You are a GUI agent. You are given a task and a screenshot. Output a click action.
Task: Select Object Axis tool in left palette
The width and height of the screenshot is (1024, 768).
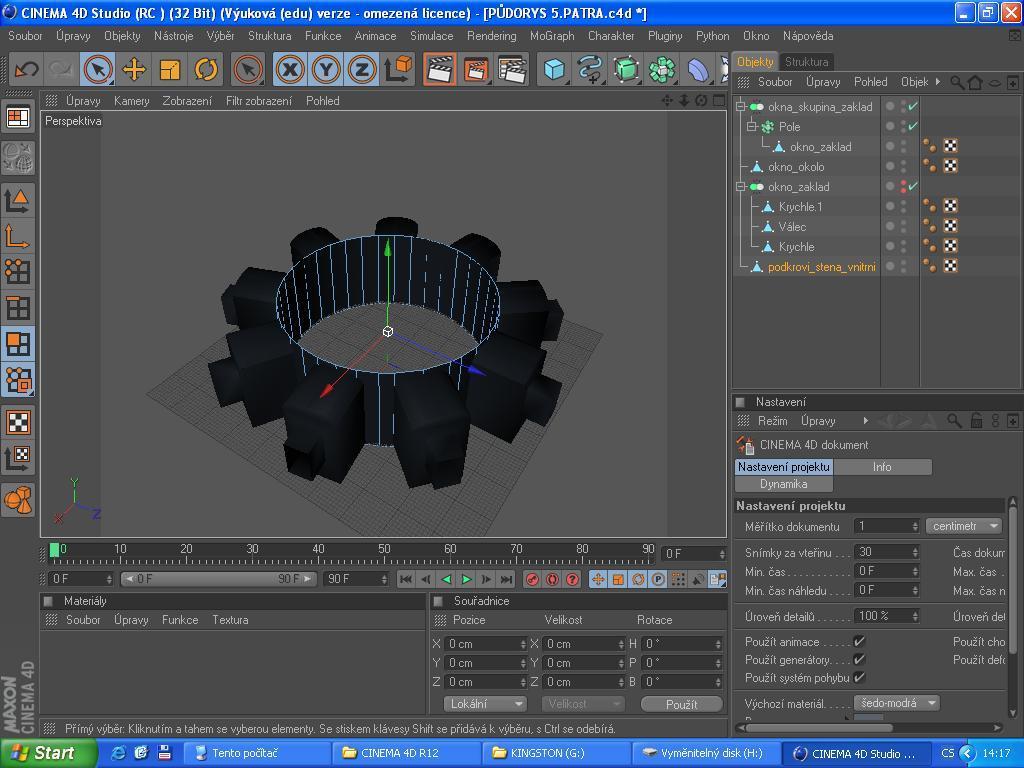point(18,236)
